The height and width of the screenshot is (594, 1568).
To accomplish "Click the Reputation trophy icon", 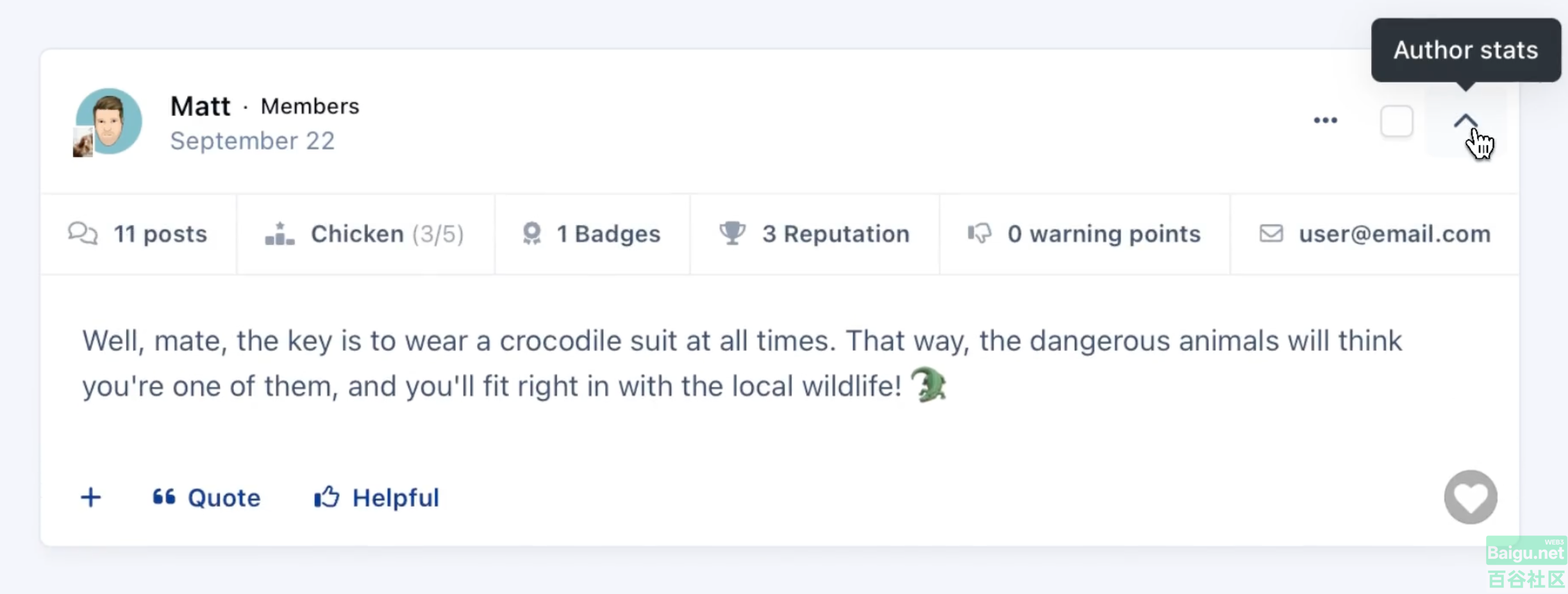I will point(732,233).
